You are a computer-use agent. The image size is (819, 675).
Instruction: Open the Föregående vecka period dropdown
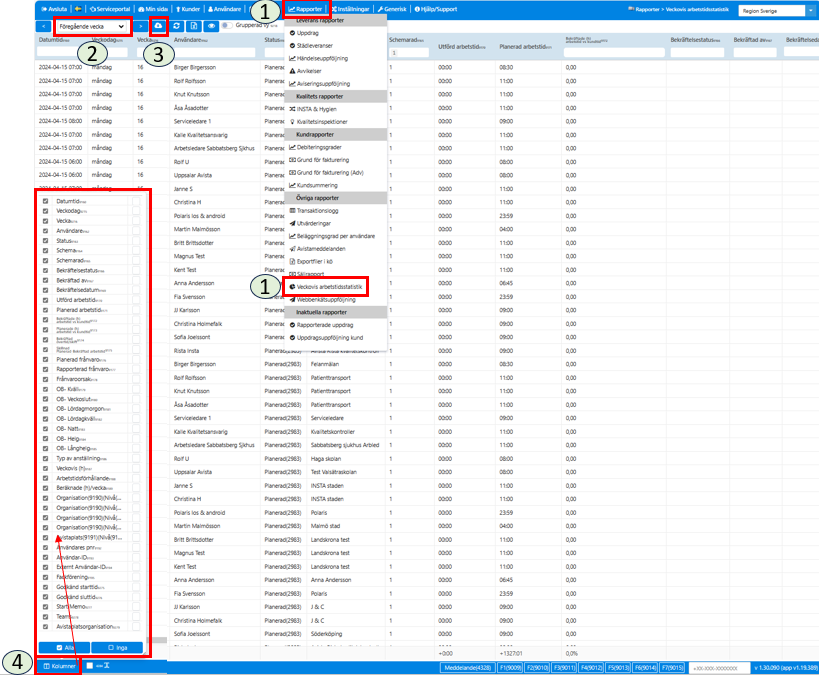point(91,26)
